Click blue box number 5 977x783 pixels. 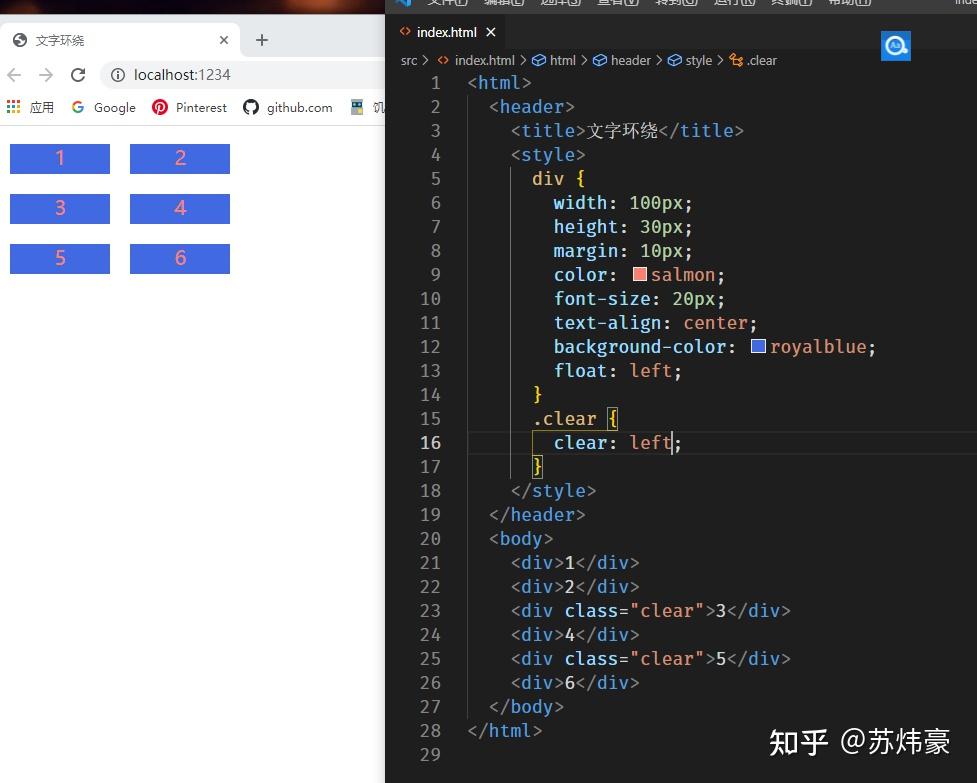[x=60, y=259]
